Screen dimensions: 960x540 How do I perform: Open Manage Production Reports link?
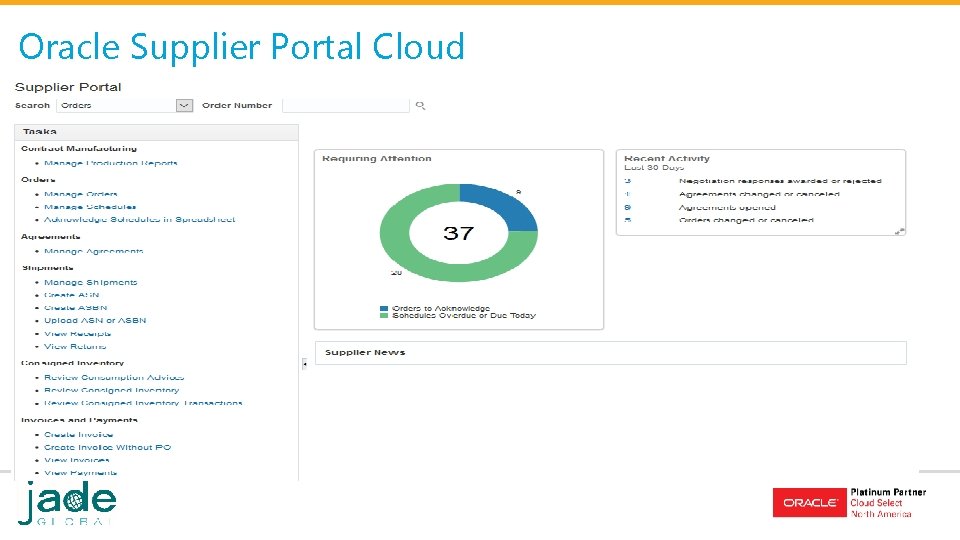[x=110, y=163]
